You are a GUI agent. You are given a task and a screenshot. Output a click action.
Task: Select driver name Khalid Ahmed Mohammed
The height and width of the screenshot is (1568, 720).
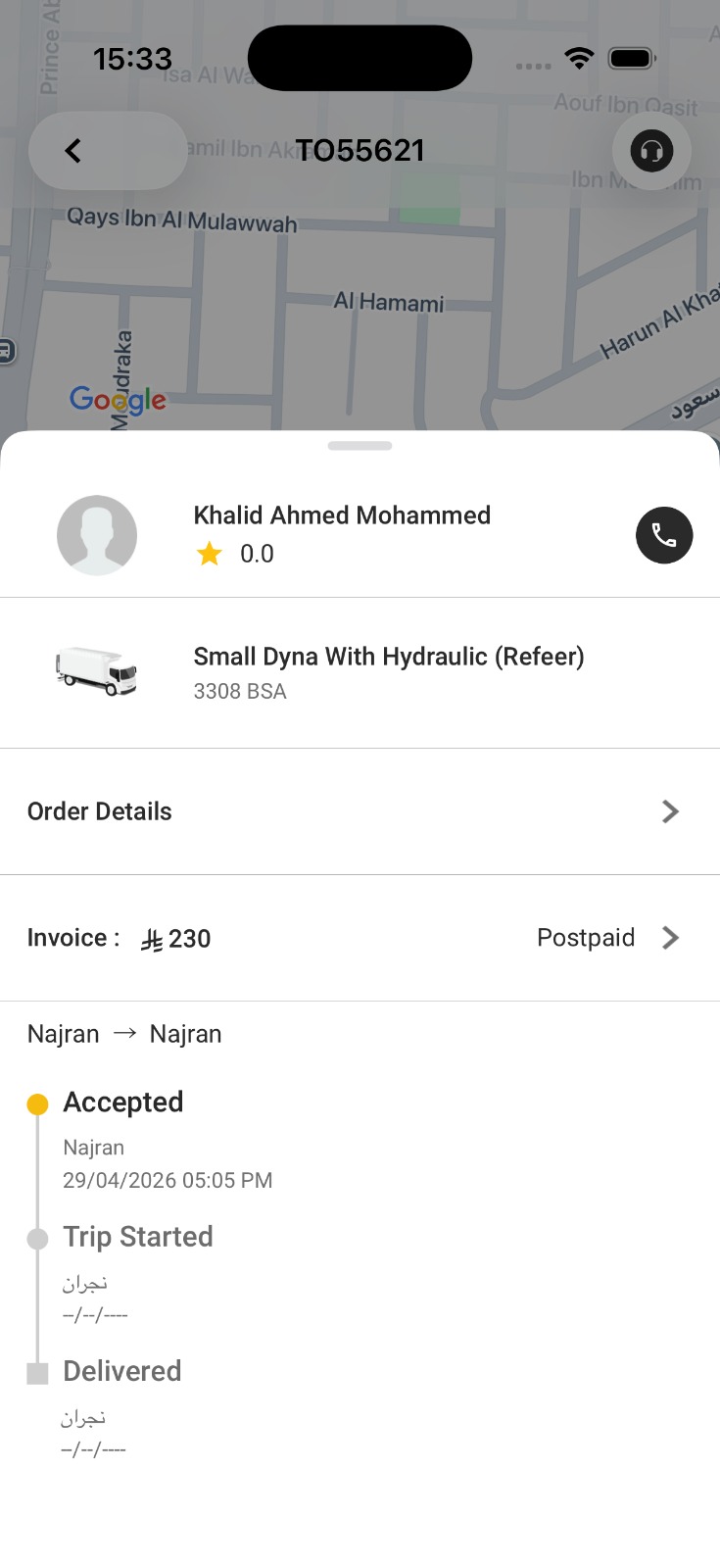342,515
